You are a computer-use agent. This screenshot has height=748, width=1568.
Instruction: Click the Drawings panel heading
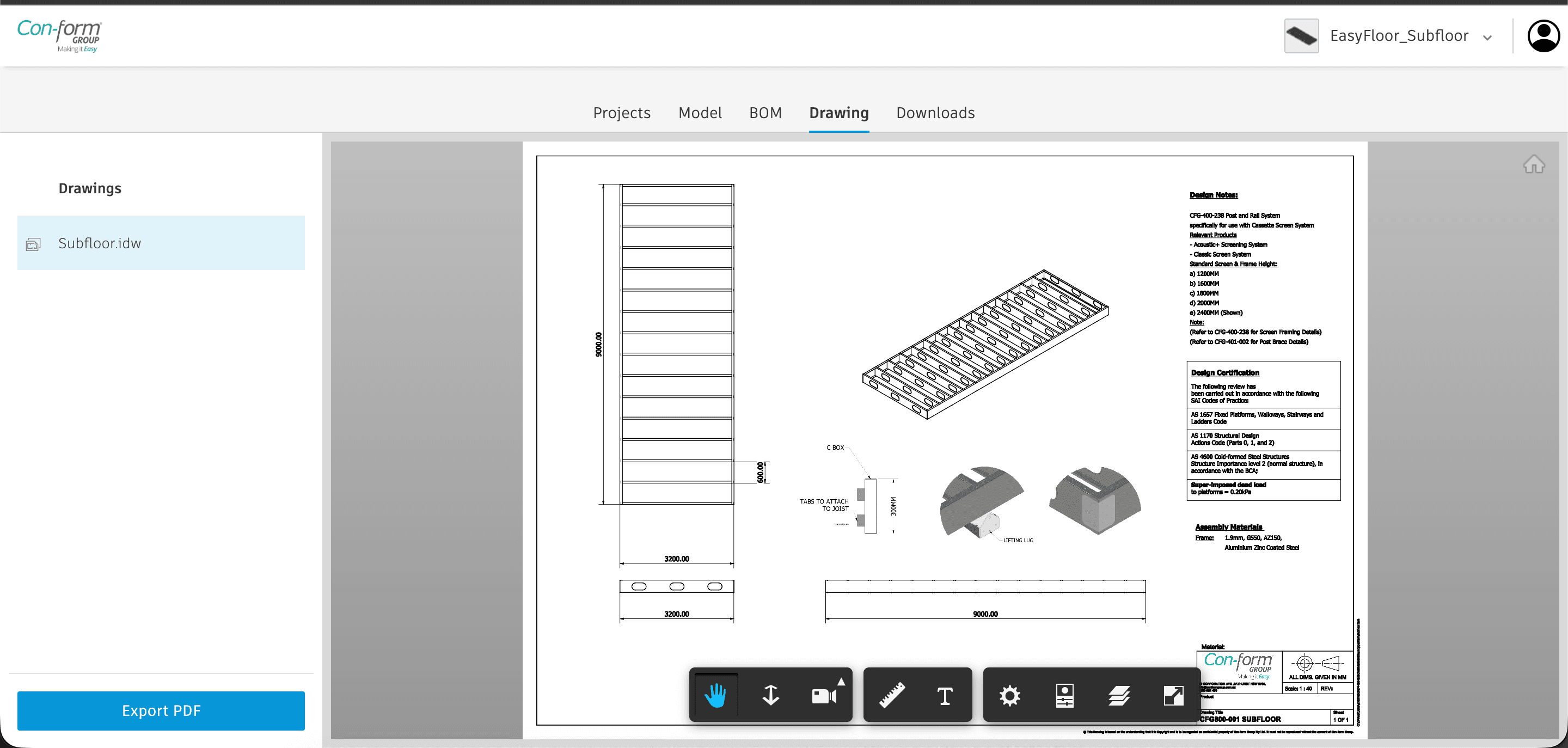90,189
